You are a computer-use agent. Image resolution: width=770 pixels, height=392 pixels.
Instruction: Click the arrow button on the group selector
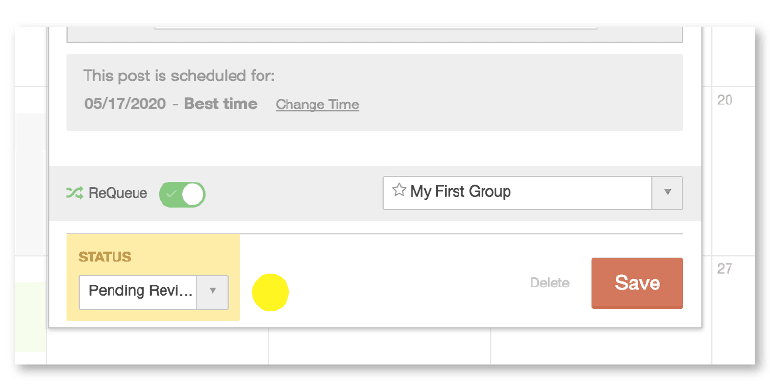pos(667,193)
